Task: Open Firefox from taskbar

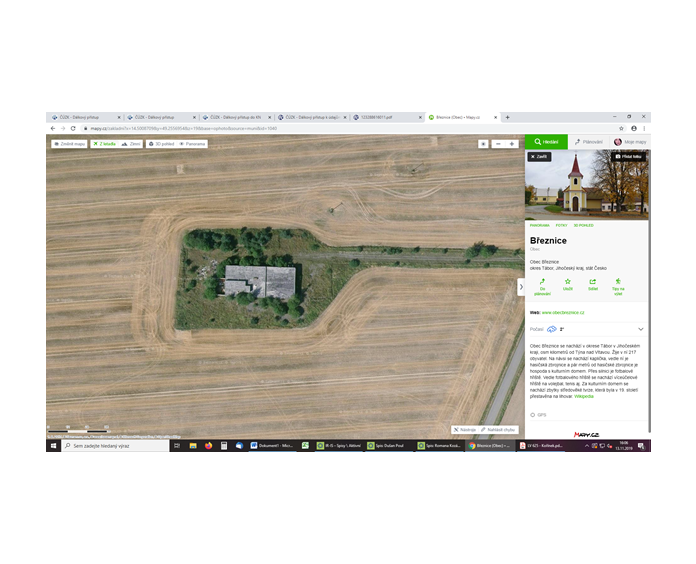Action: 208,446
